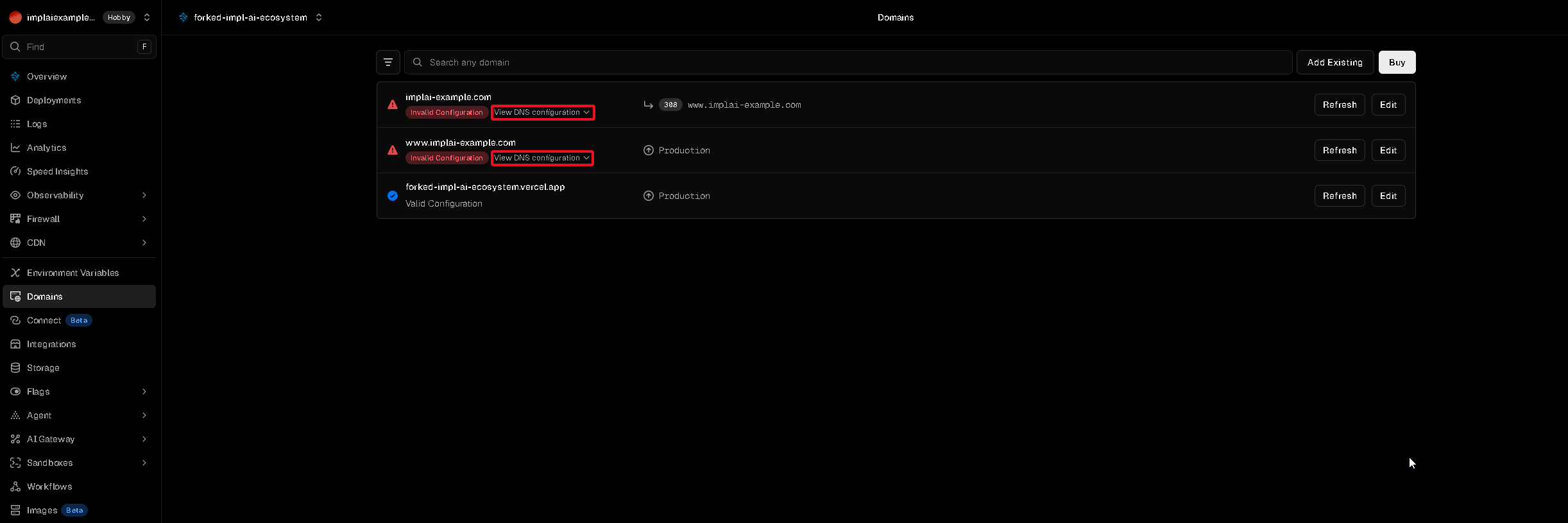Focus the Search any domain field
Viewport: 1568px width, 523px height.
[x=848, y=62]
